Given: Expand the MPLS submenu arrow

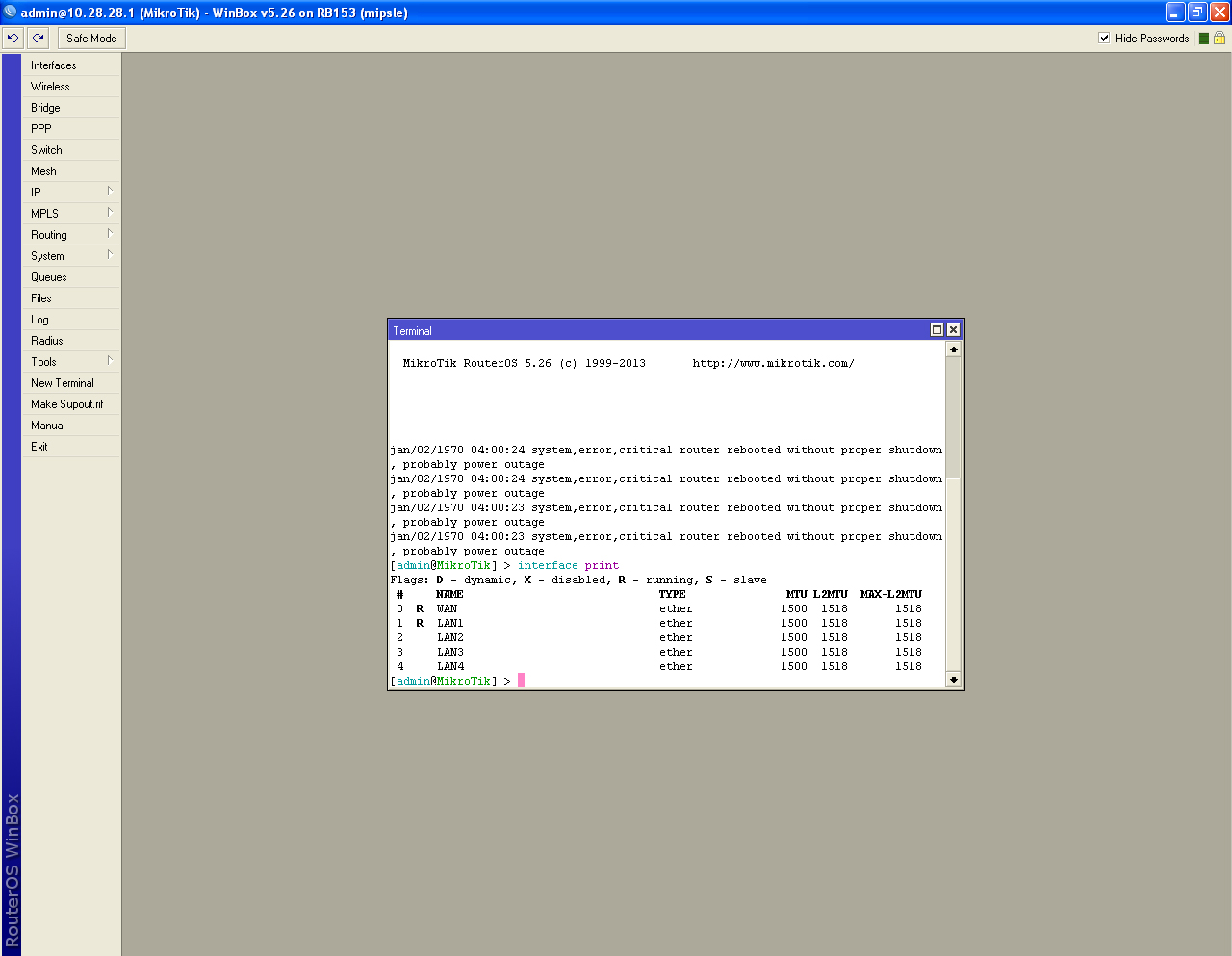Looking at the screenshot, I should (110, 213).
